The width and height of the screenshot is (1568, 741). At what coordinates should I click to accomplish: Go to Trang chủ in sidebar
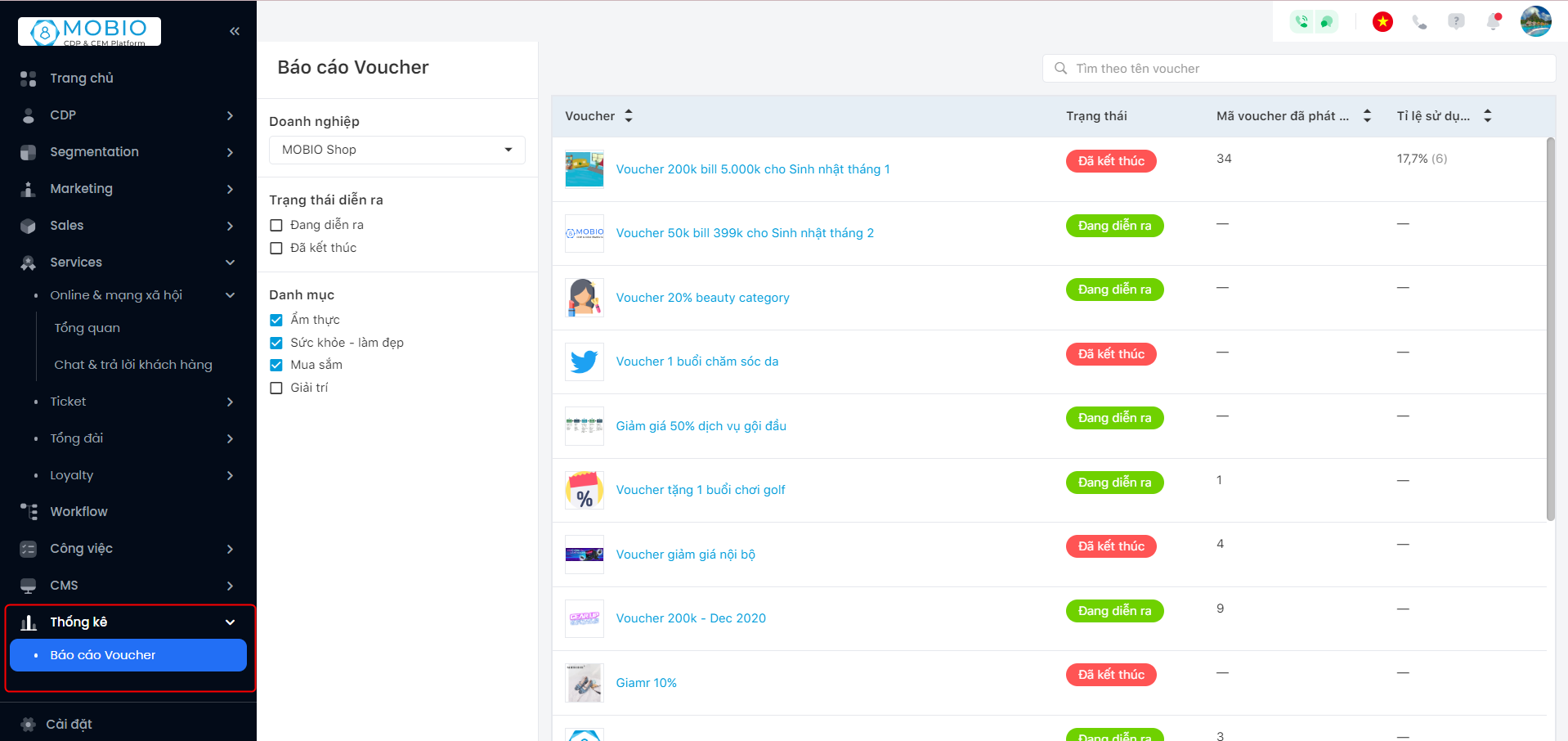click(82, 79)
